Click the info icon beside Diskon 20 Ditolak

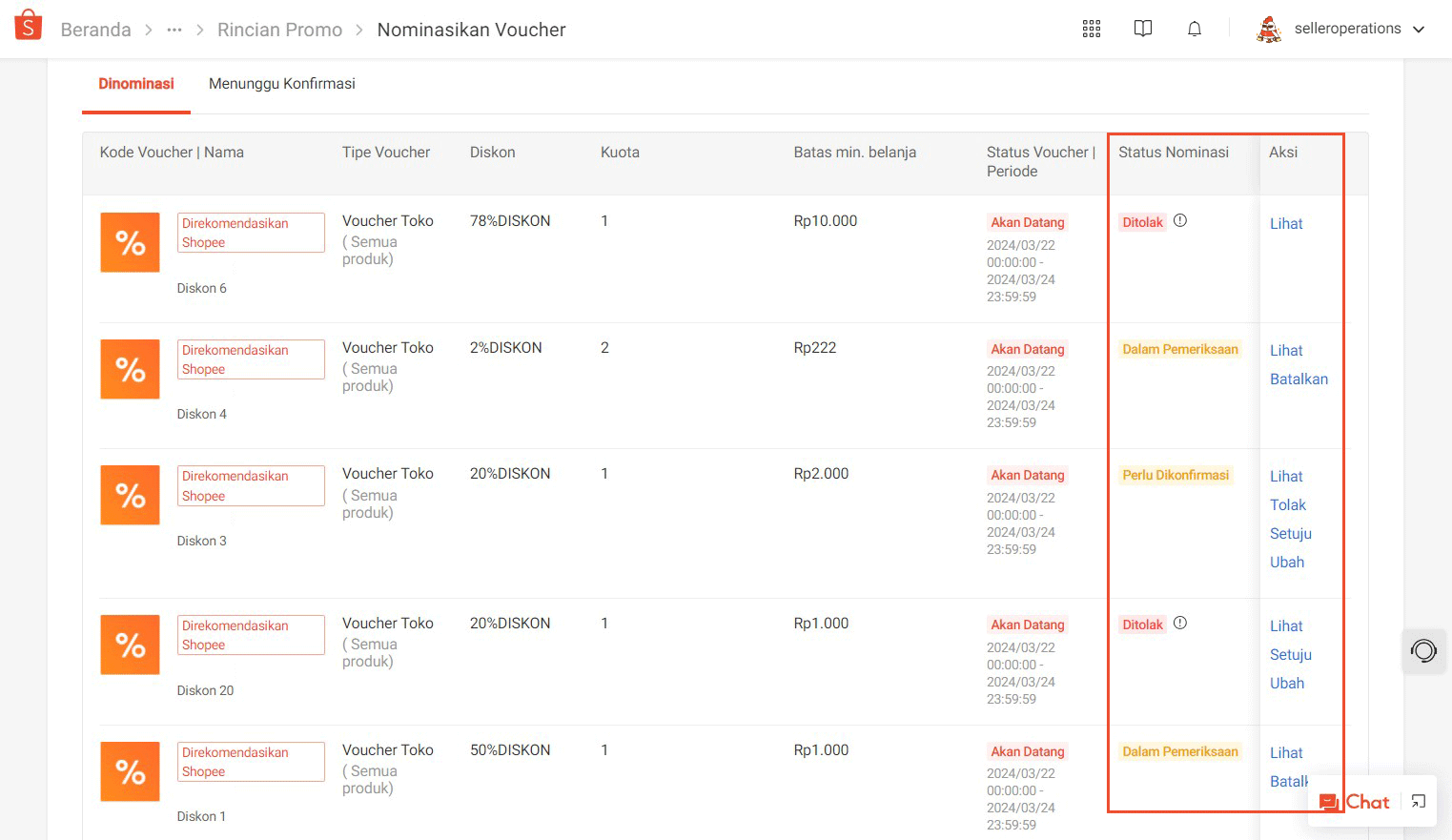coord(1180,624)
